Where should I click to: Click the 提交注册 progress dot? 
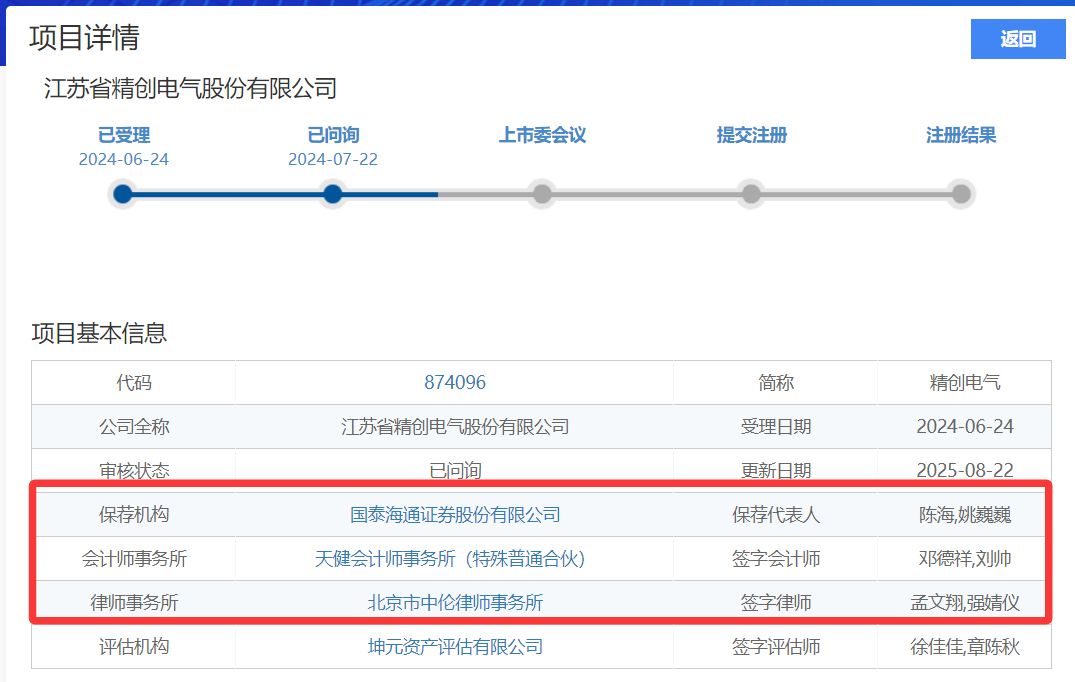coord(751,194)
